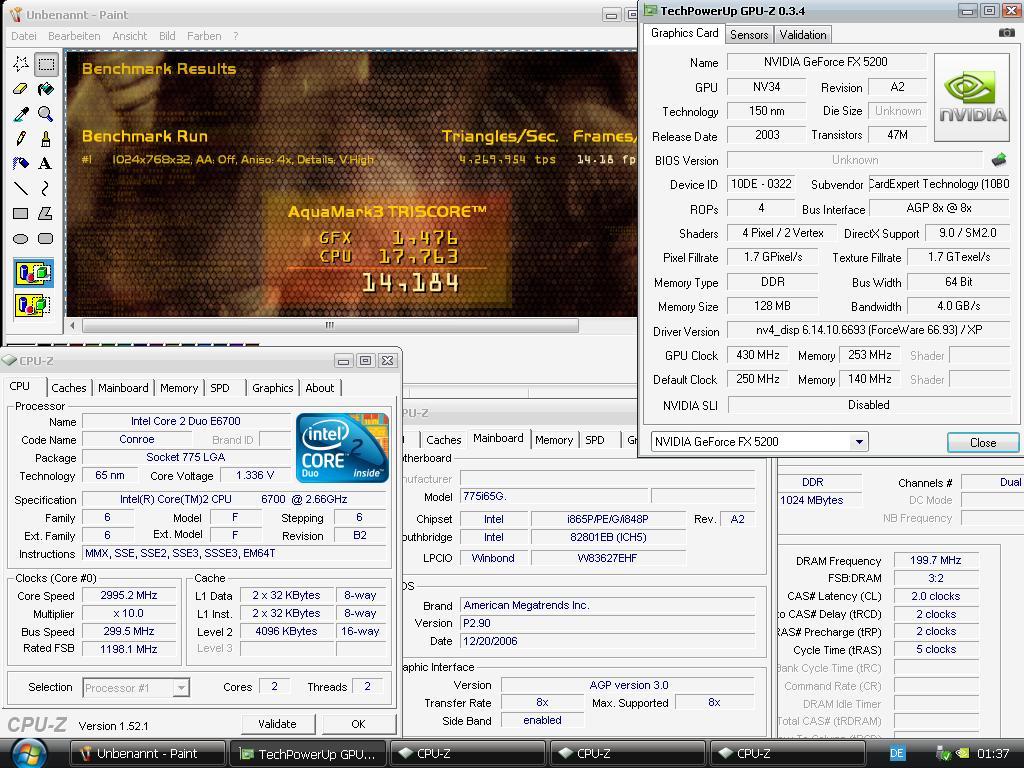
Task: Click the GPU-Z screenshot camera icon
Action: [x=1006, y=32]
